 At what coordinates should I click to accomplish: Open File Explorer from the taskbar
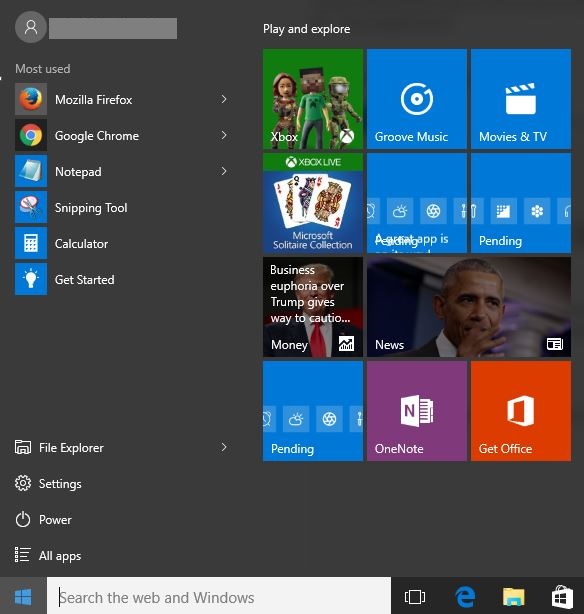click(x=513, y=597)
